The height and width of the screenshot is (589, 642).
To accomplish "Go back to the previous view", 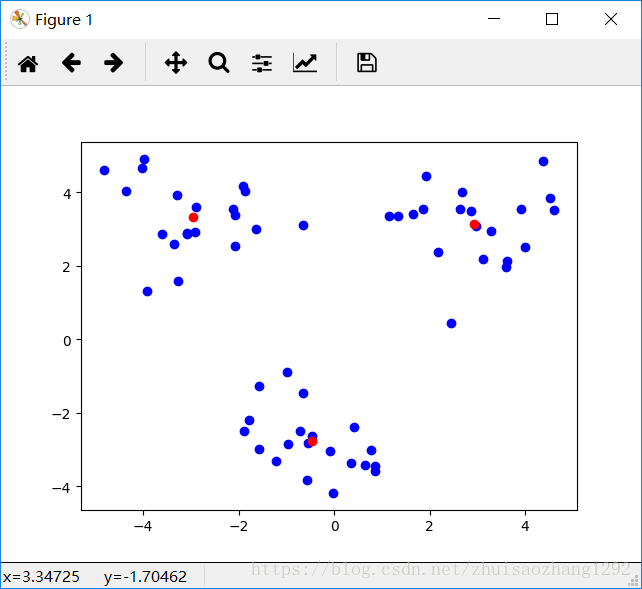I will tap(71, 63).
